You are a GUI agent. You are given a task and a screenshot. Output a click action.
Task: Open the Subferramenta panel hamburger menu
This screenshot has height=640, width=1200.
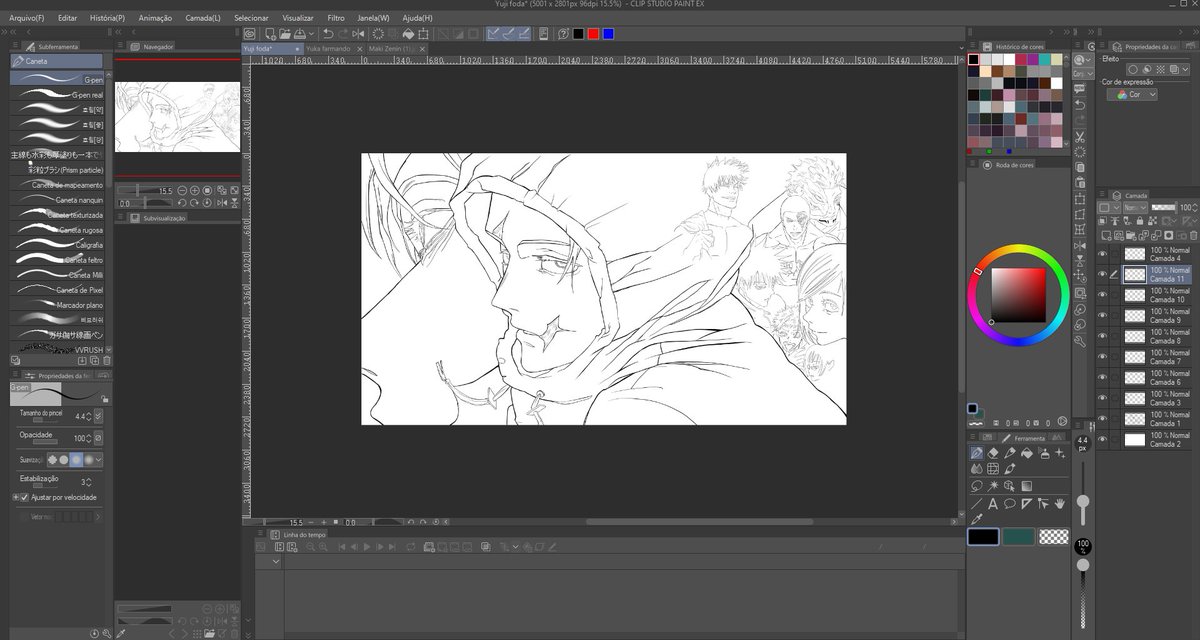point(15,46)
